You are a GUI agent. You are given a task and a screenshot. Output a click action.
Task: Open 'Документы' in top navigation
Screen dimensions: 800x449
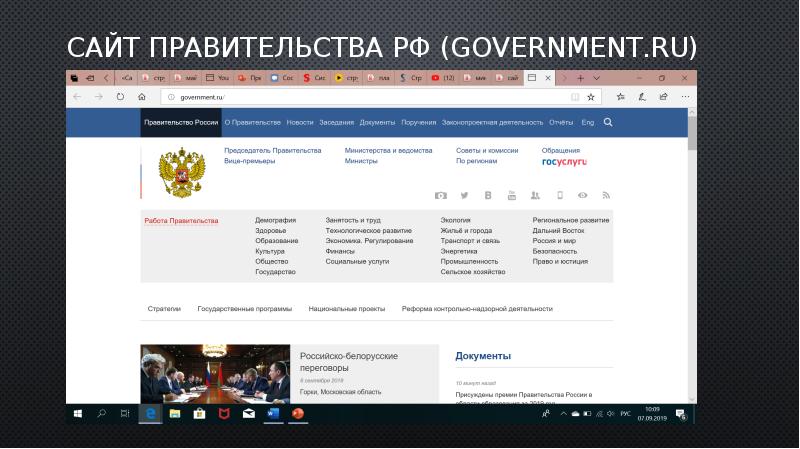(377, 122)
